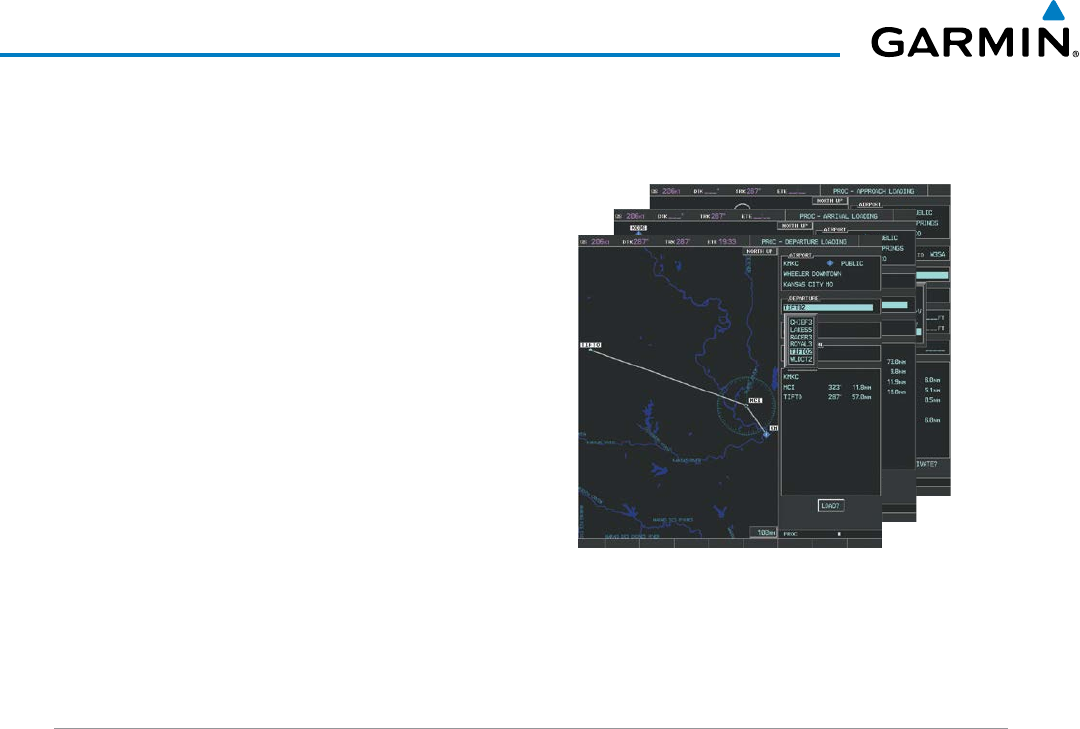Click KMKC row in the sequence list
This screenshot has width=1080, height=729.
click(791, 377)
